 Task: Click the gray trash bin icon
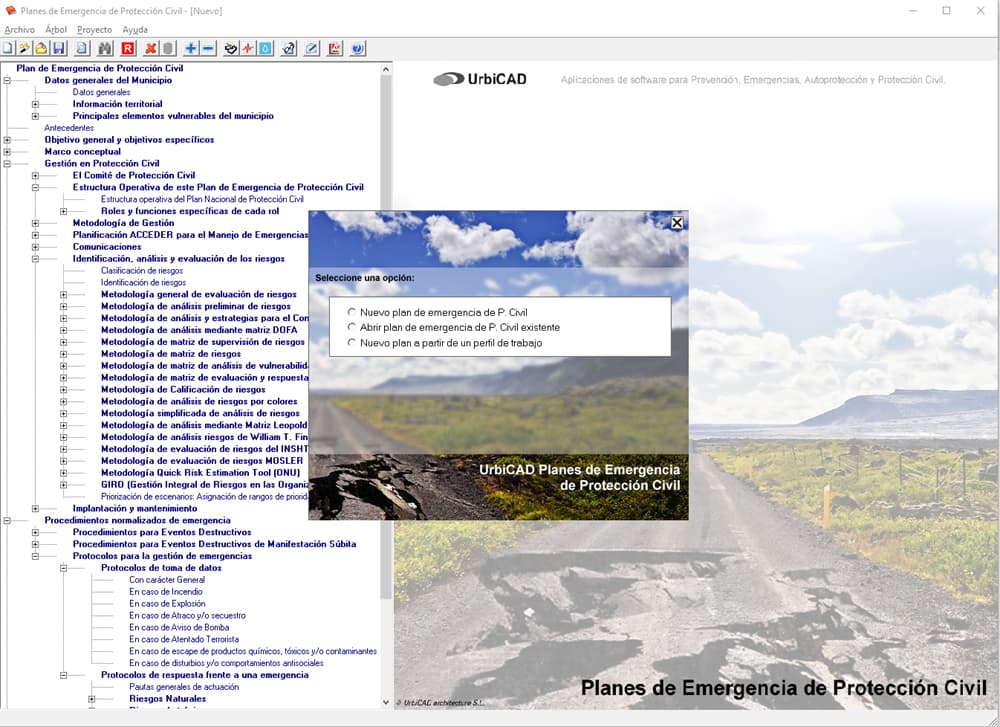[x=168, y=48]
